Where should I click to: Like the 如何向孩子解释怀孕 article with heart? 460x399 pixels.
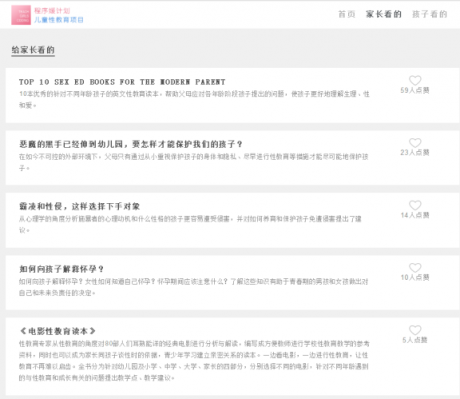415,267
